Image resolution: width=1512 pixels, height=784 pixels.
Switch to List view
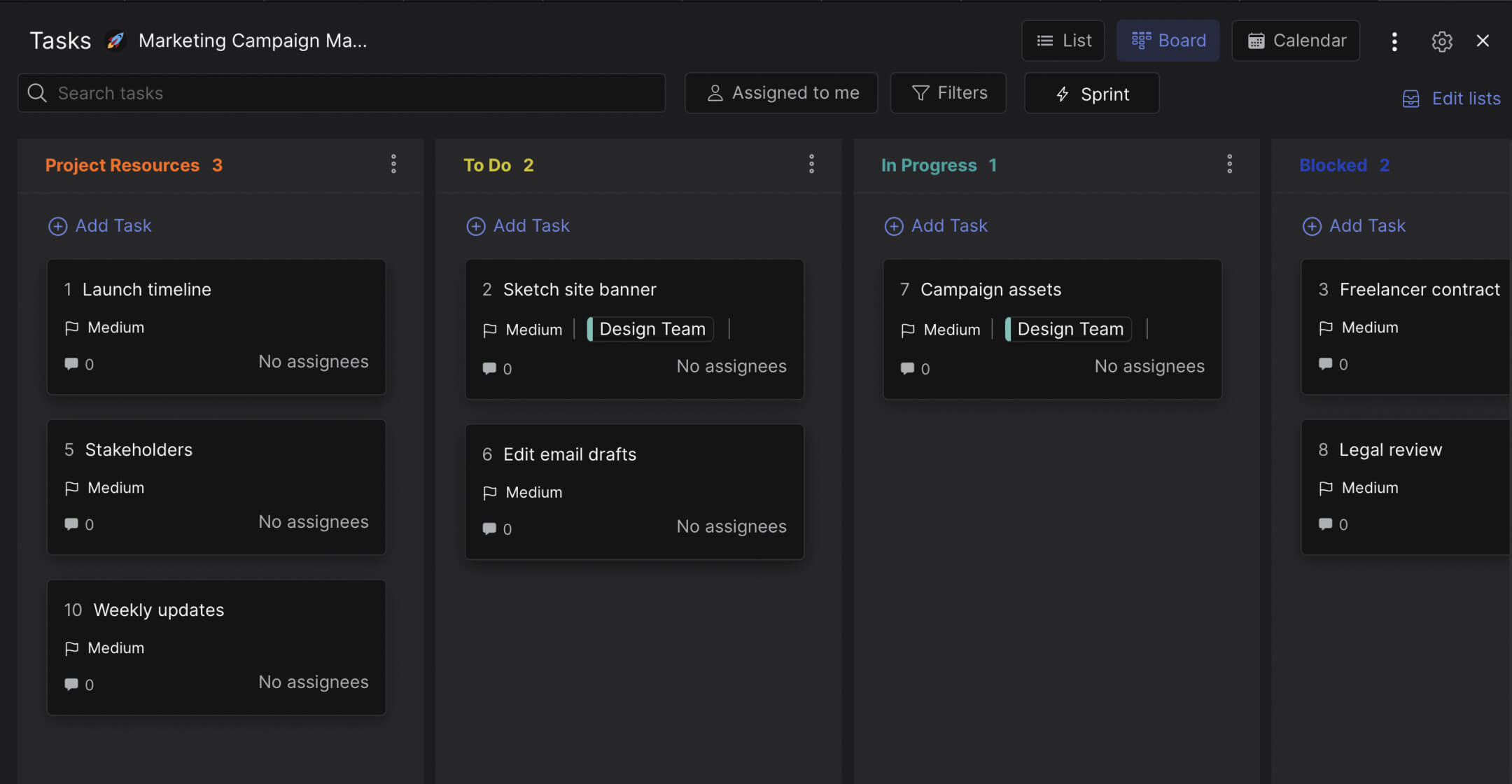tap(1063, 40)
